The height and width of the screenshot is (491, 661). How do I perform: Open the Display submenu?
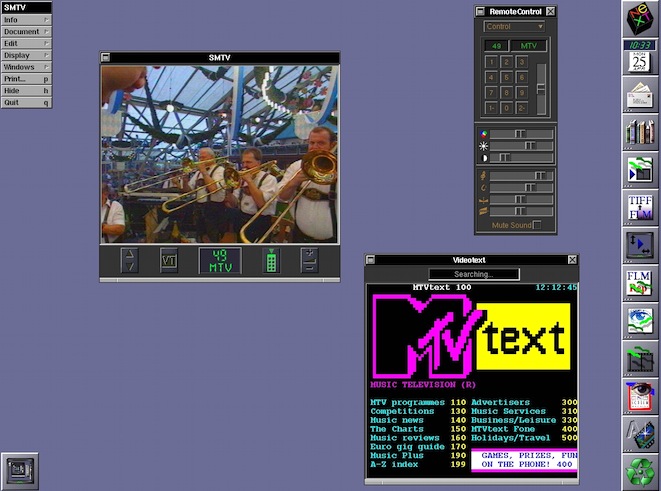tap(26, 55)
